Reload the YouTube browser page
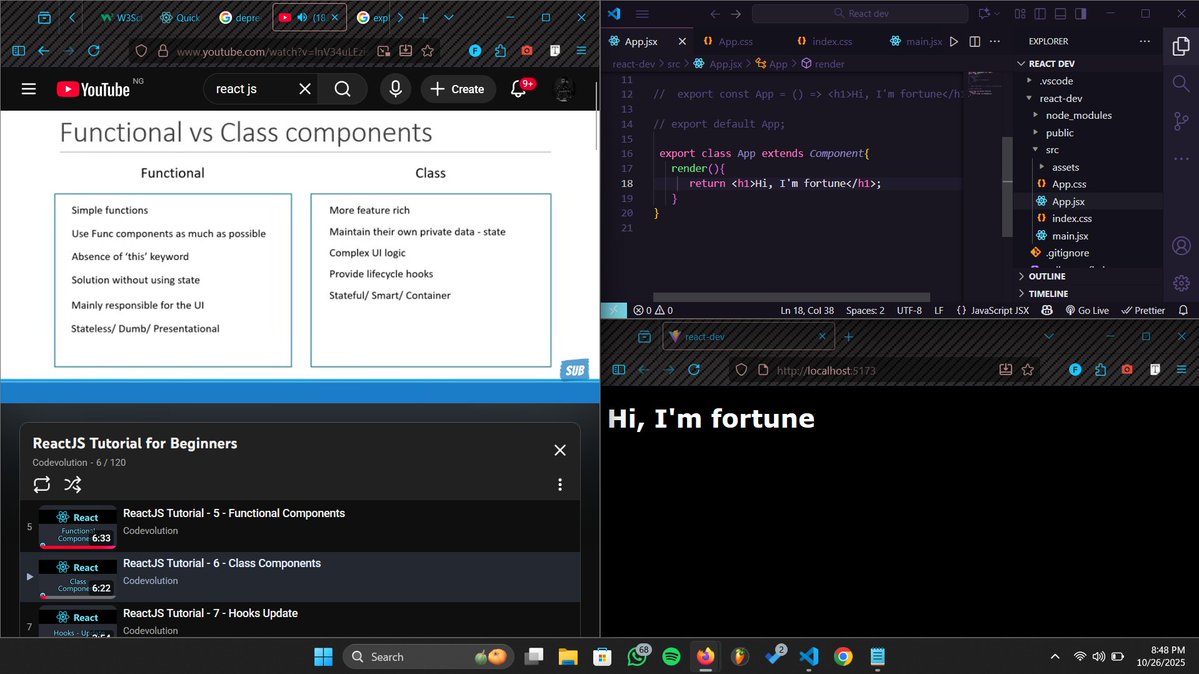 [94, 50]
